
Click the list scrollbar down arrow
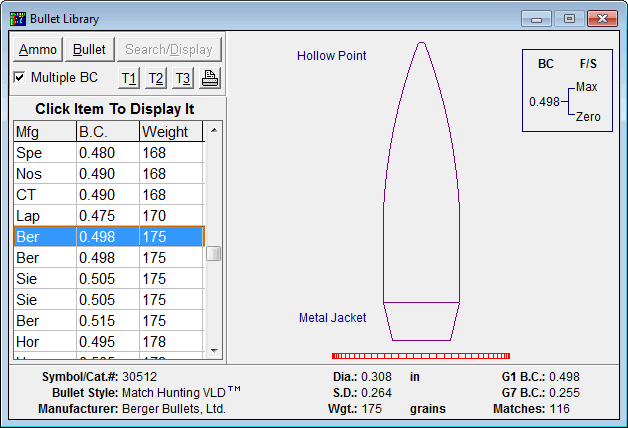coord(214,350)
